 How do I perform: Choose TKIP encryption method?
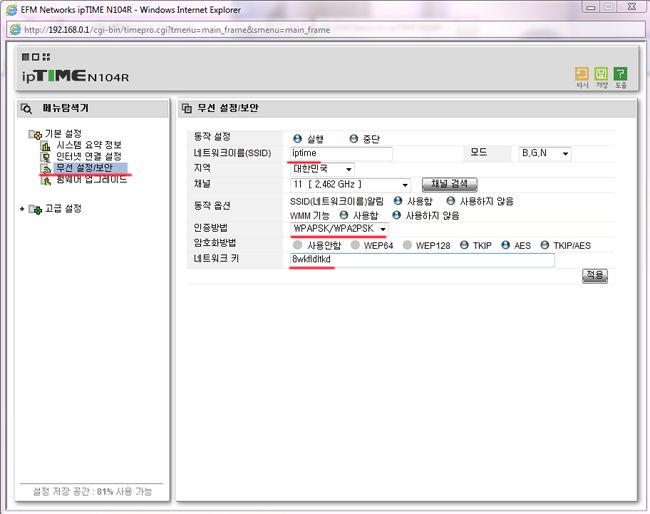click(x=464, y=245)
